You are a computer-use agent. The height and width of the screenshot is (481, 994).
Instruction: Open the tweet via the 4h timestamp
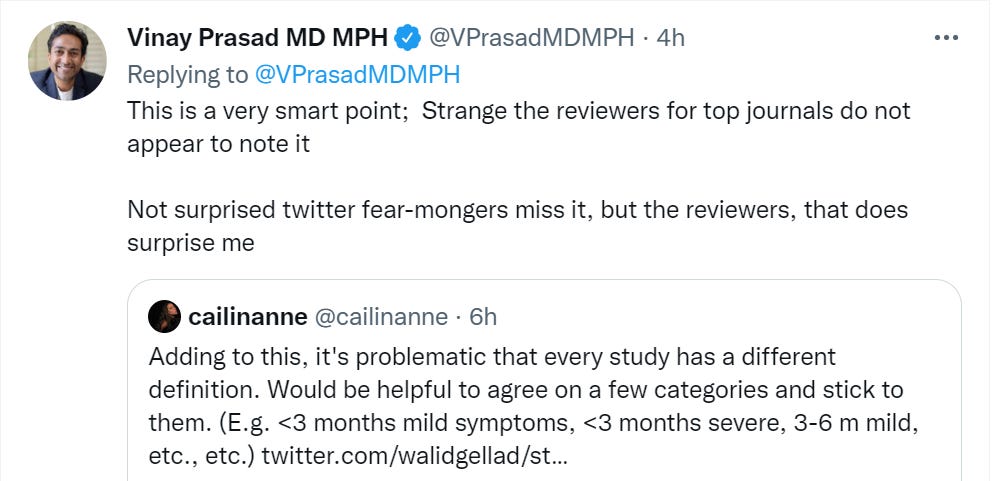670,38
